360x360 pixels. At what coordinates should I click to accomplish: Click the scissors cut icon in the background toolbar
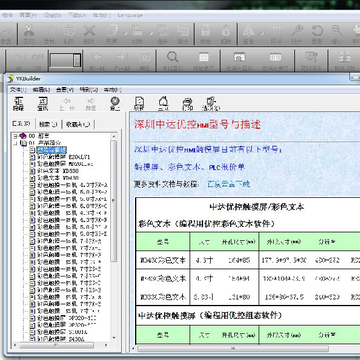[x=29, y=31]
